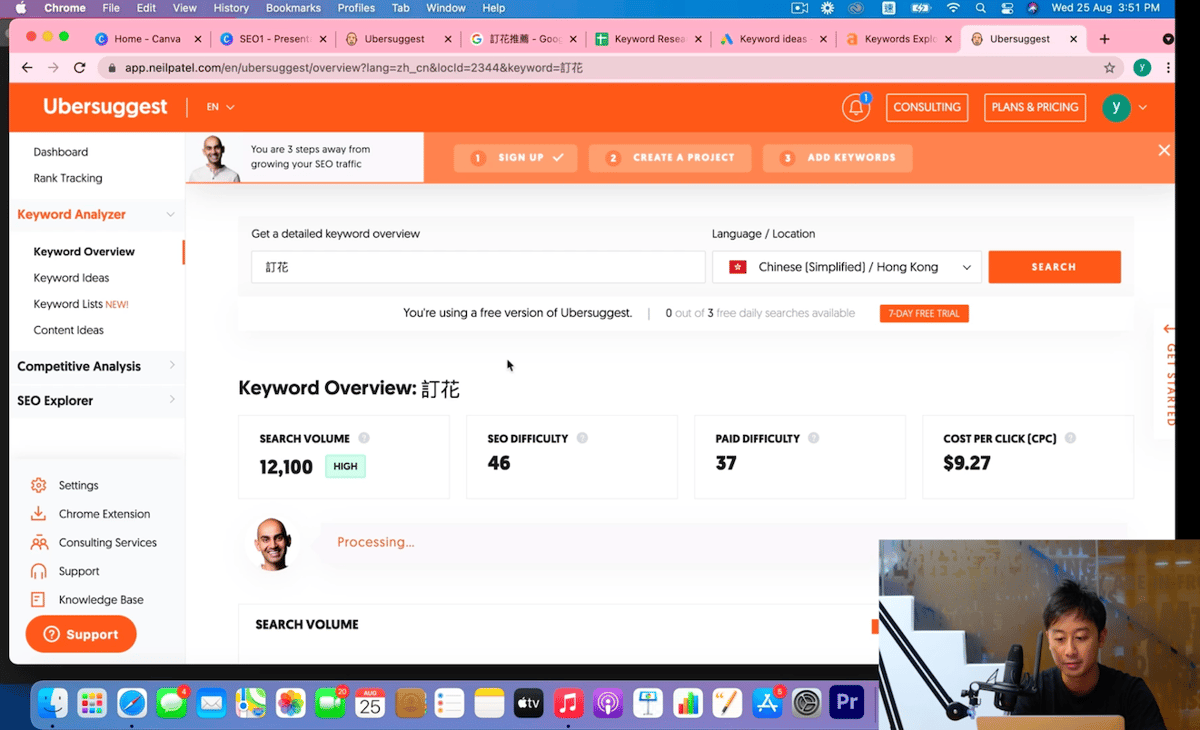Open the Language / Location dropdown

(x=847, y=267)
